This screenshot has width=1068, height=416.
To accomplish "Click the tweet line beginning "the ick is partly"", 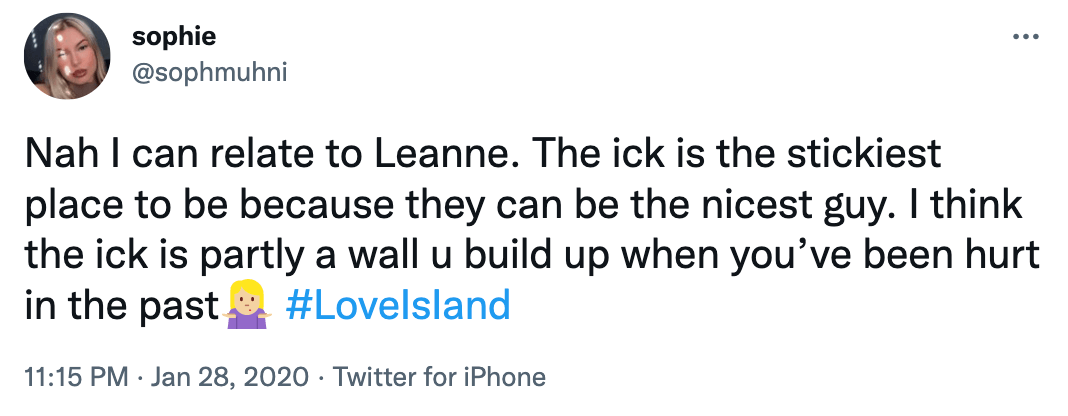I will pos(520,255).
